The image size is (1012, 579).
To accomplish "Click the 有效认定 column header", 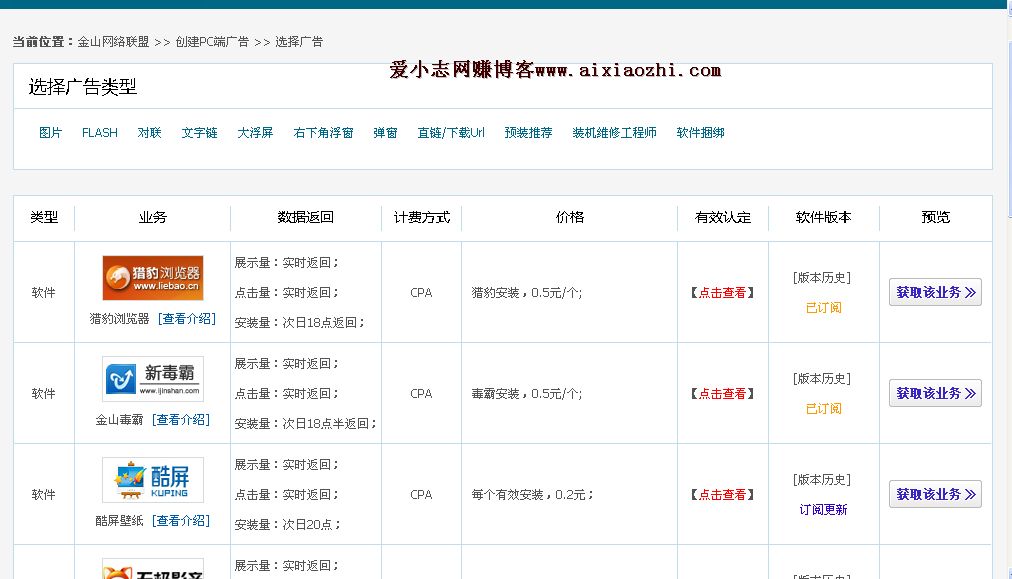I will [723, 218].
